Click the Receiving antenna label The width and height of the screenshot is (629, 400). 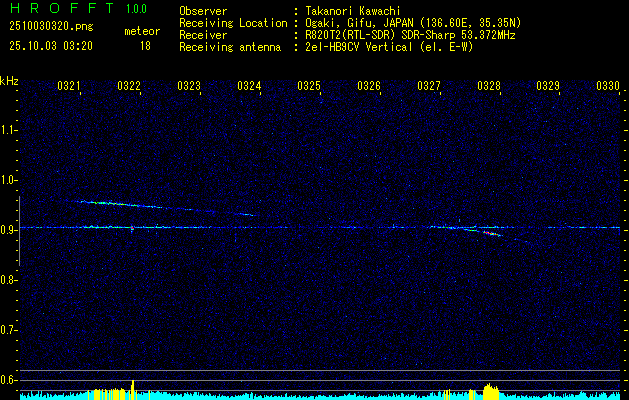230,47
